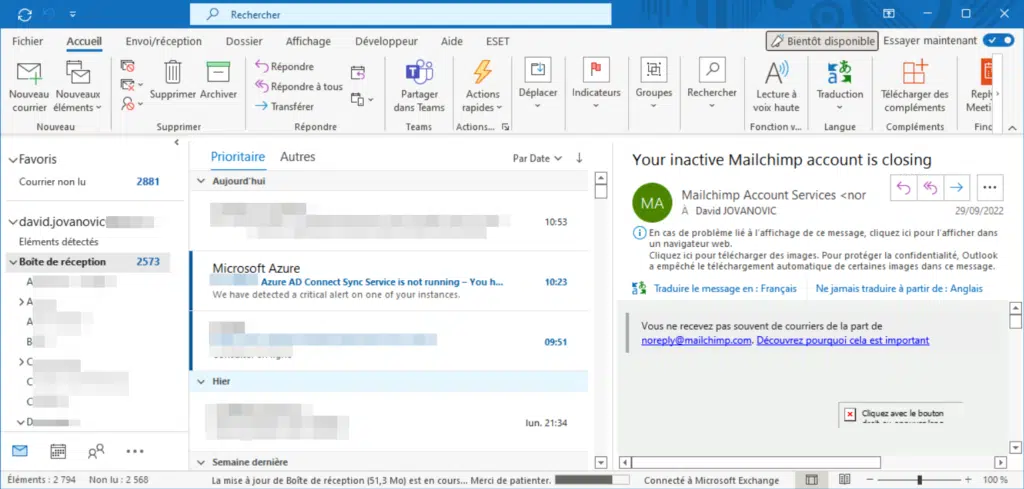Image resolution: width=1024 pixels, height=489 pixels.
Task: Open the Par Date sort dropdown
Action: 537,158
